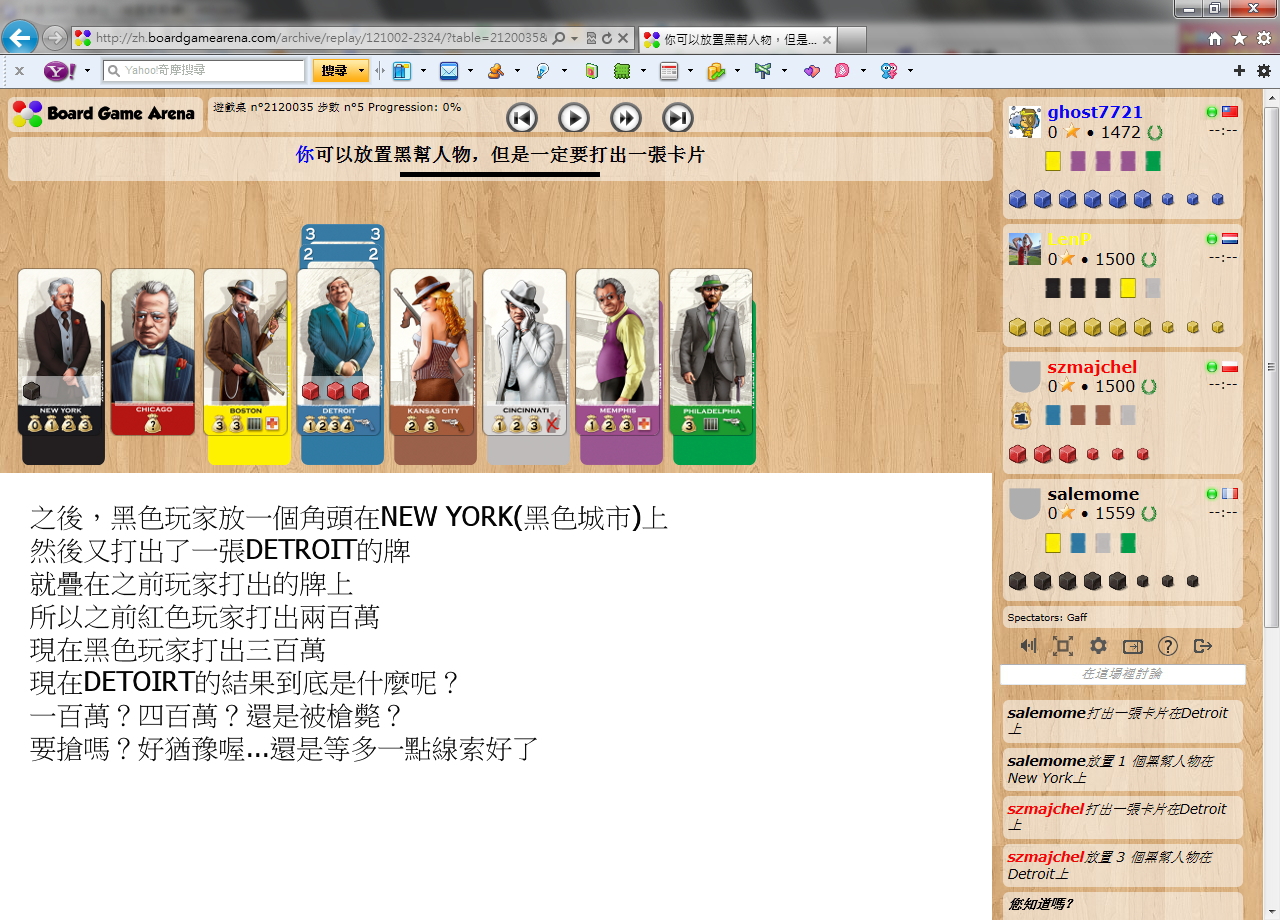Fast forward the replay
Viewport: 1280px width, 920px height.
[x=626, y=118]
